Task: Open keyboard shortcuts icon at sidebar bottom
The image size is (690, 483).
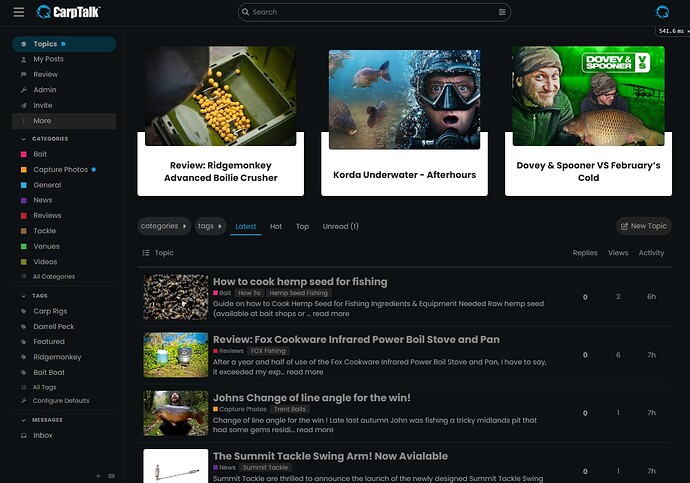Action: tap(112, 476)
